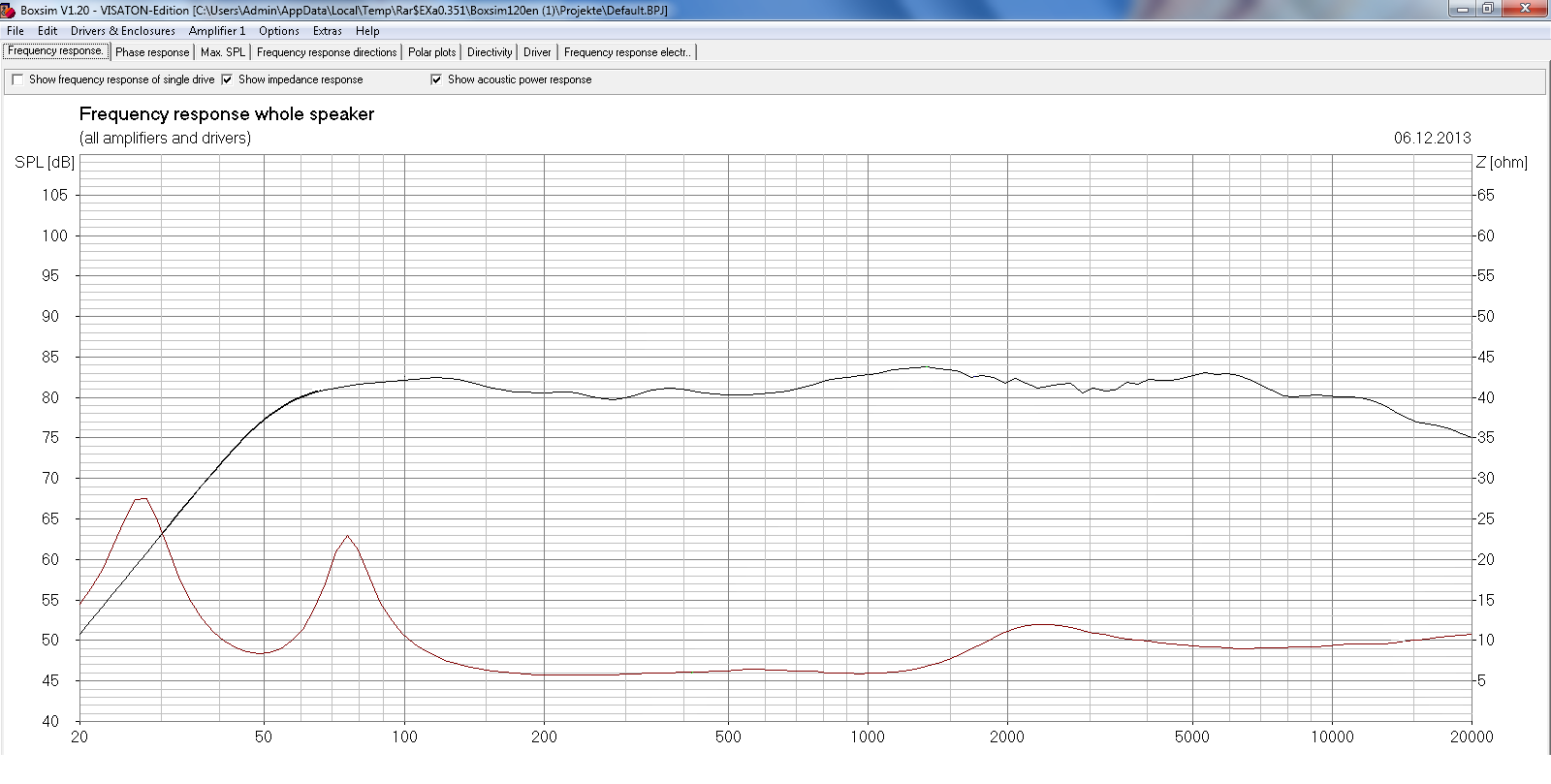This screenshot has height=784, width=1551.
Task: View the Polar plots tab
Action: 431,52
